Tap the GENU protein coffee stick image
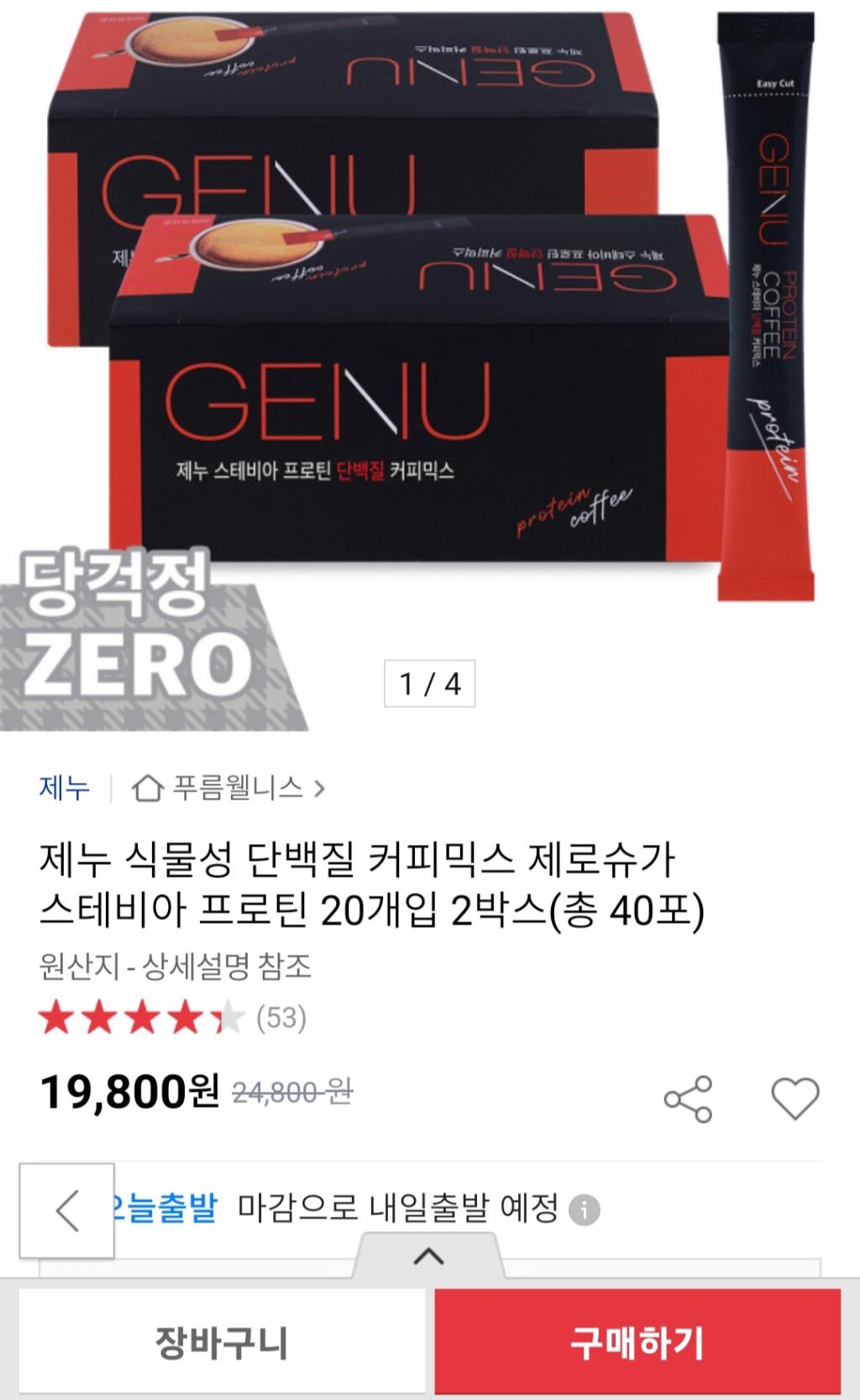860x1400 pixels. tap(767, 307)
